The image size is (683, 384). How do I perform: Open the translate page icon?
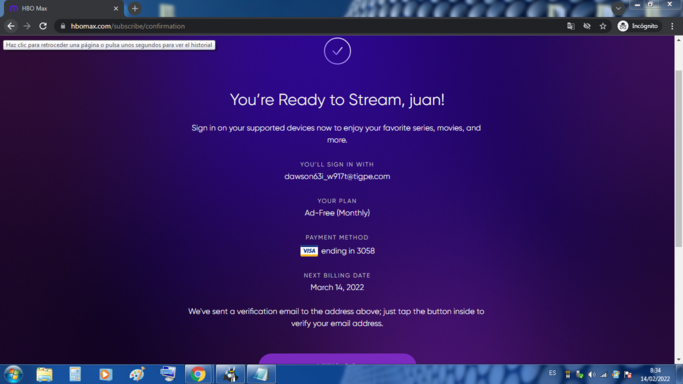(571, 26)
